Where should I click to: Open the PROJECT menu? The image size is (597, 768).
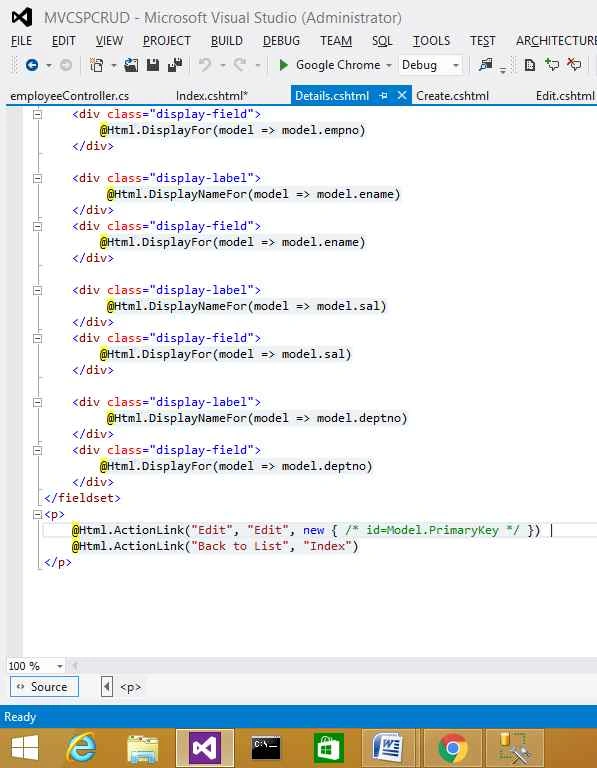pos(167,41)
